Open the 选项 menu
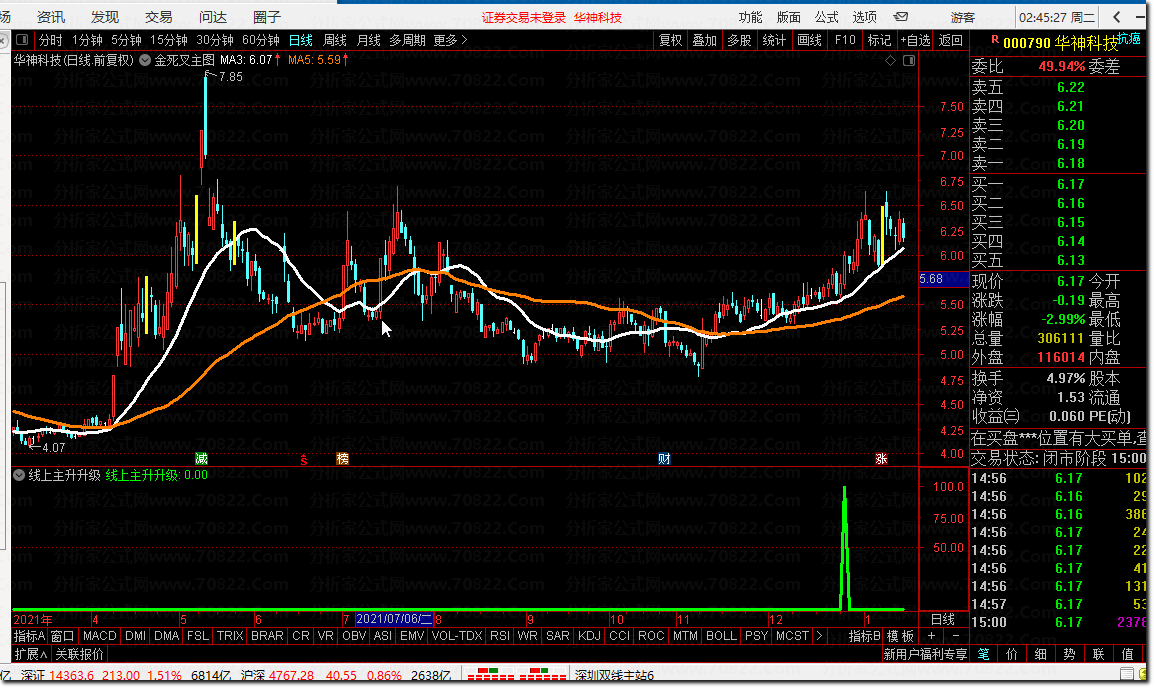The image size is (1155, 688). 865,16
